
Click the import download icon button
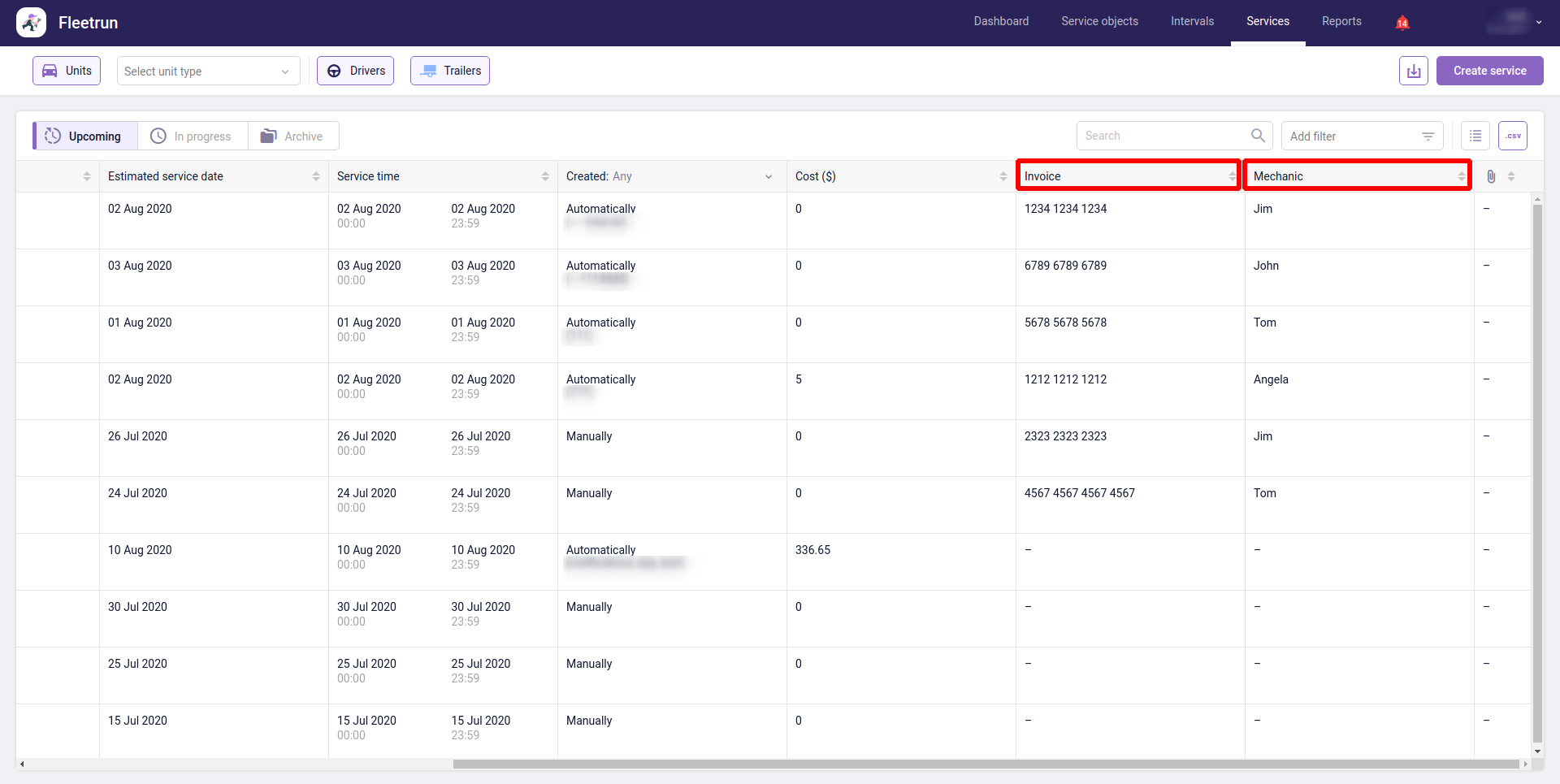1413,71
